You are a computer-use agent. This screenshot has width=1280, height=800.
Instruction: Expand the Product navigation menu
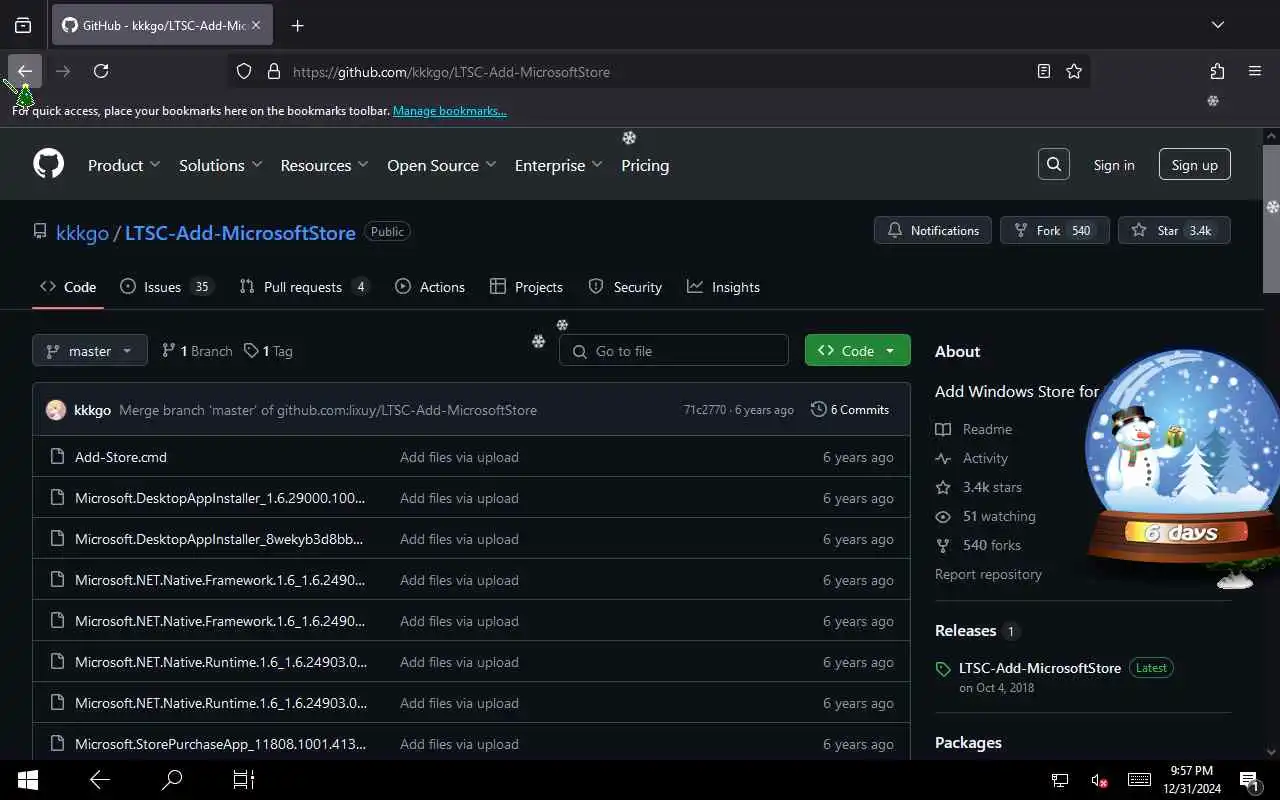click(x=124, y=165)
